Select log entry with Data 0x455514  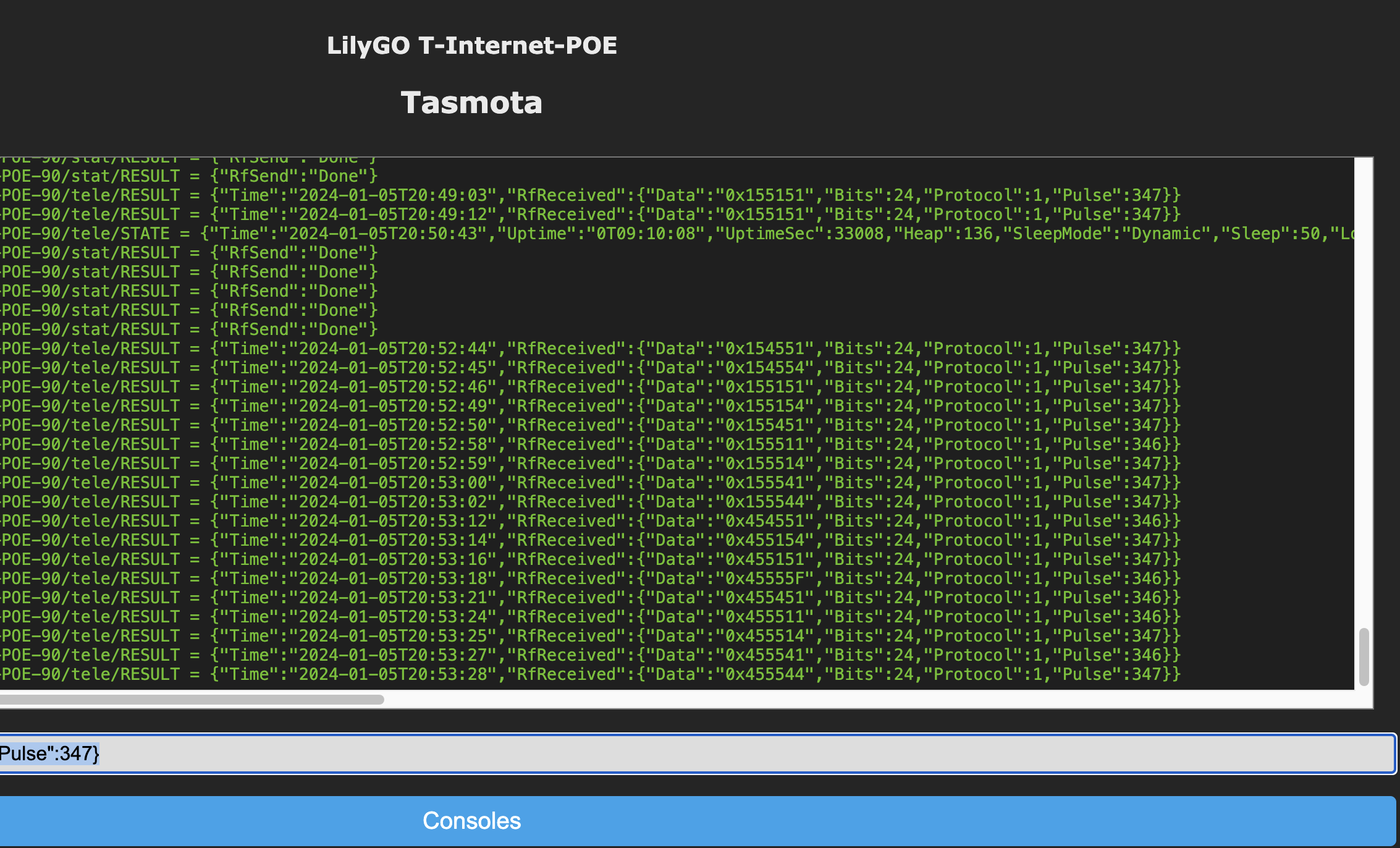(590, 636)
